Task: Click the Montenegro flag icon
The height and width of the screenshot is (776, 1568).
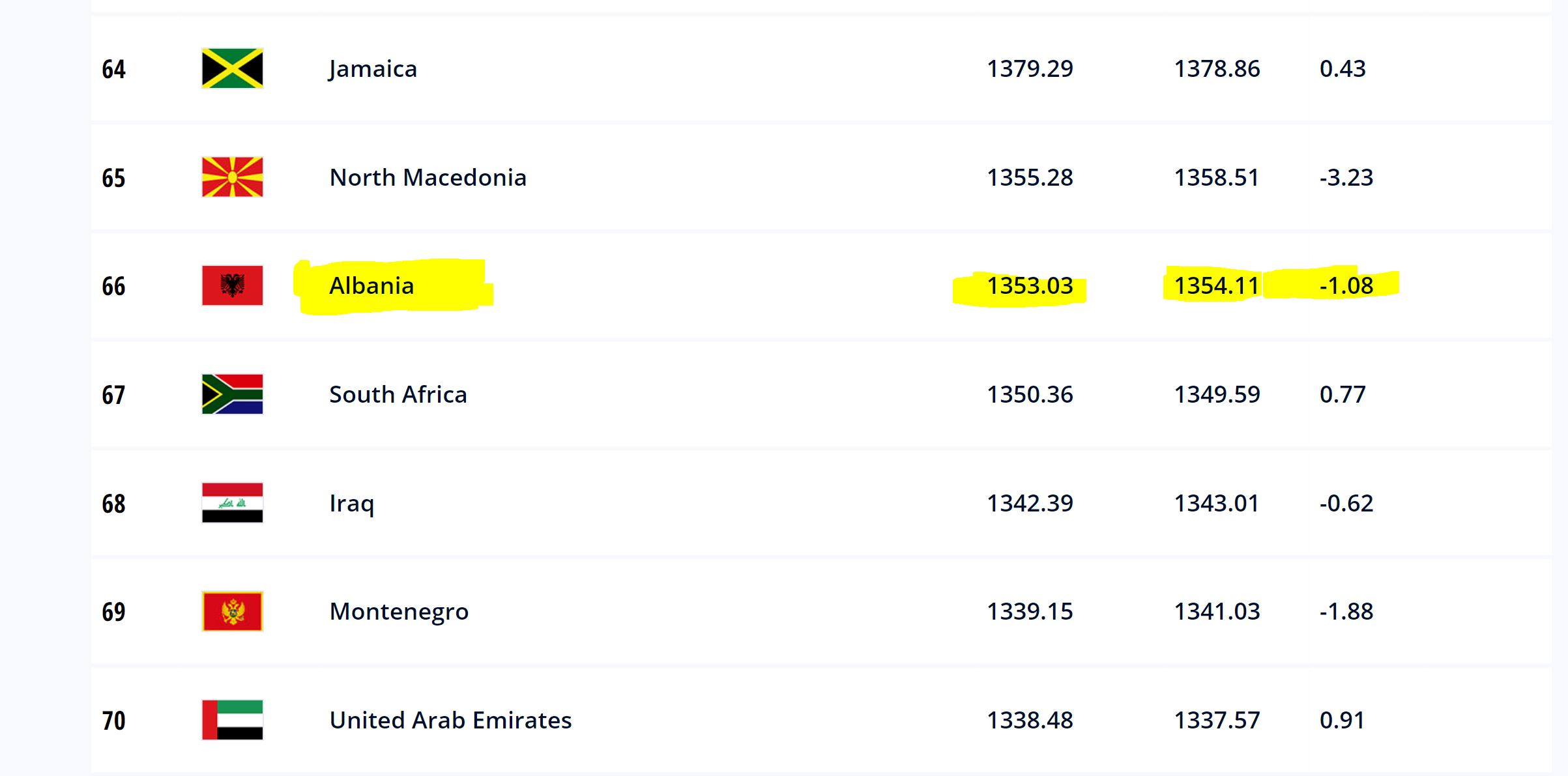Action: pyautogui.click(x=232, y=611)
